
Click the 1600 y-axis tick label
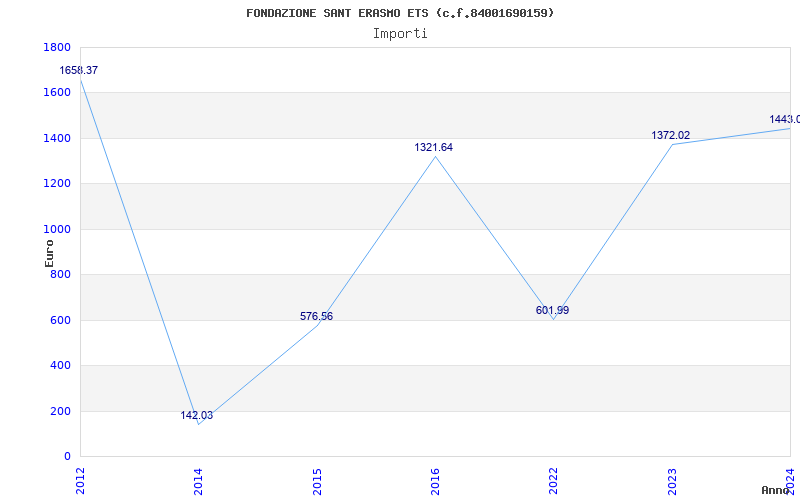(x=57, y=93)
